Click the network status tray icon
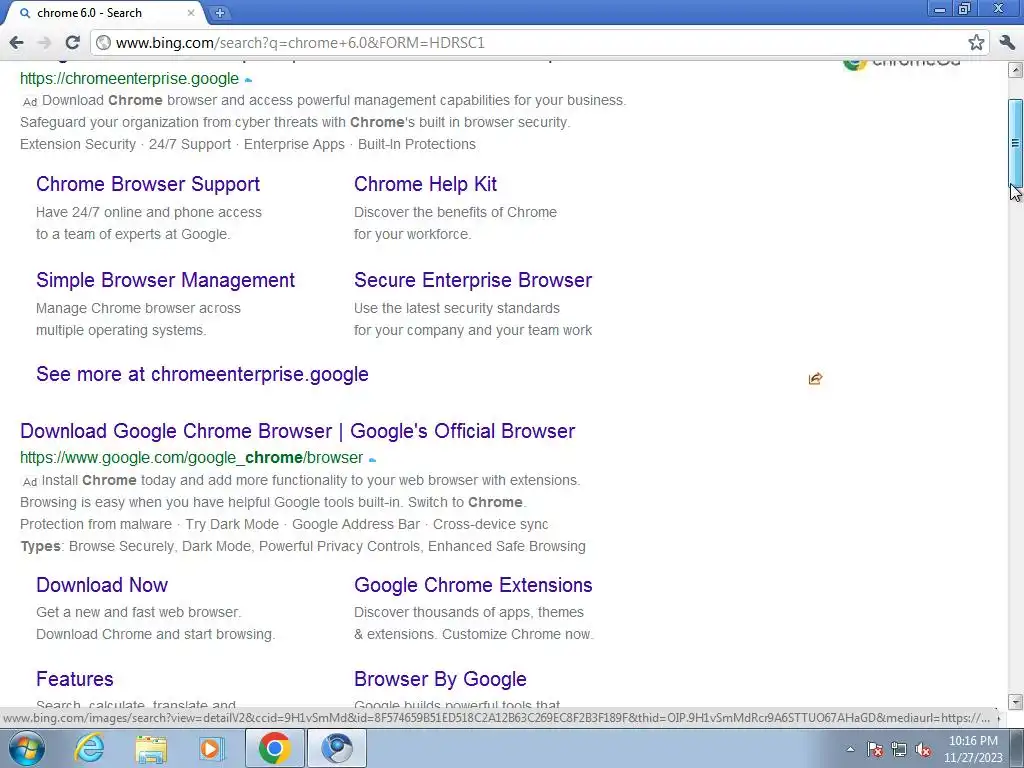Image resolution: width=1024 pixels, height=768 pixels. coord(899,749)
